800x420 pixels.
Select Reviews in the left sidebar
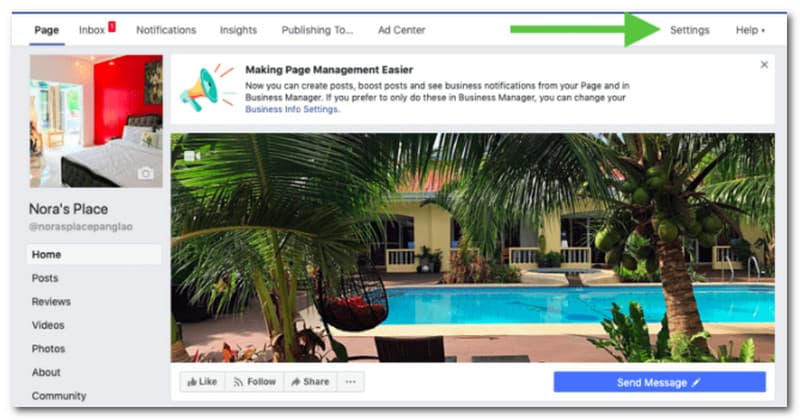(x=51, y=302)
